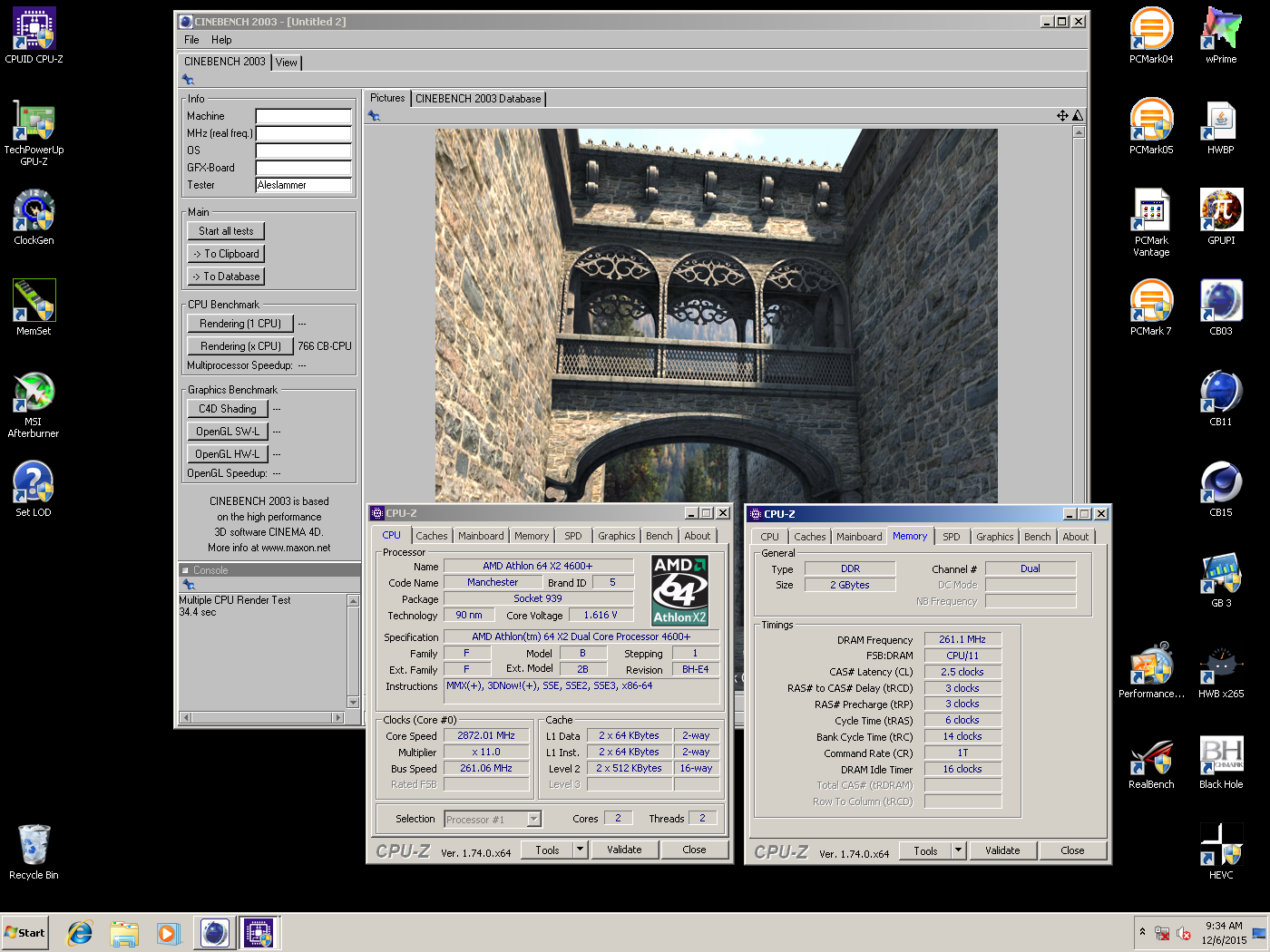This screenshot has width=1270, height=952.
Task: Run Rendering (x CPU) benchmark
Action: pos(240,346)
